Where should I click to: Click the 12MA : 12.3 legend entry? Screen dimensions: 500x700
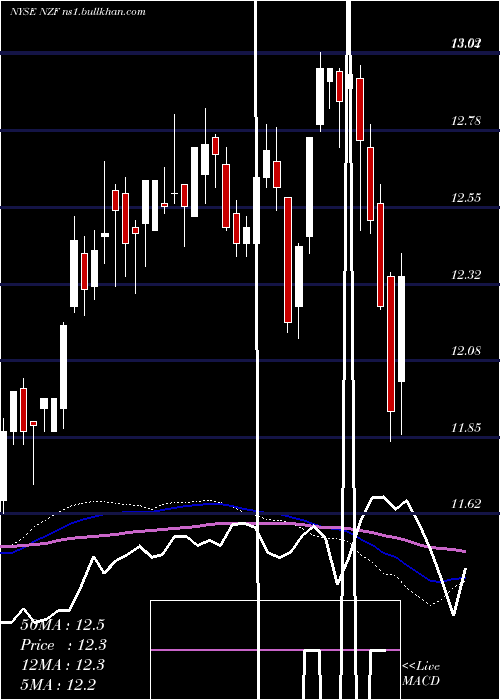click(63, 665)
